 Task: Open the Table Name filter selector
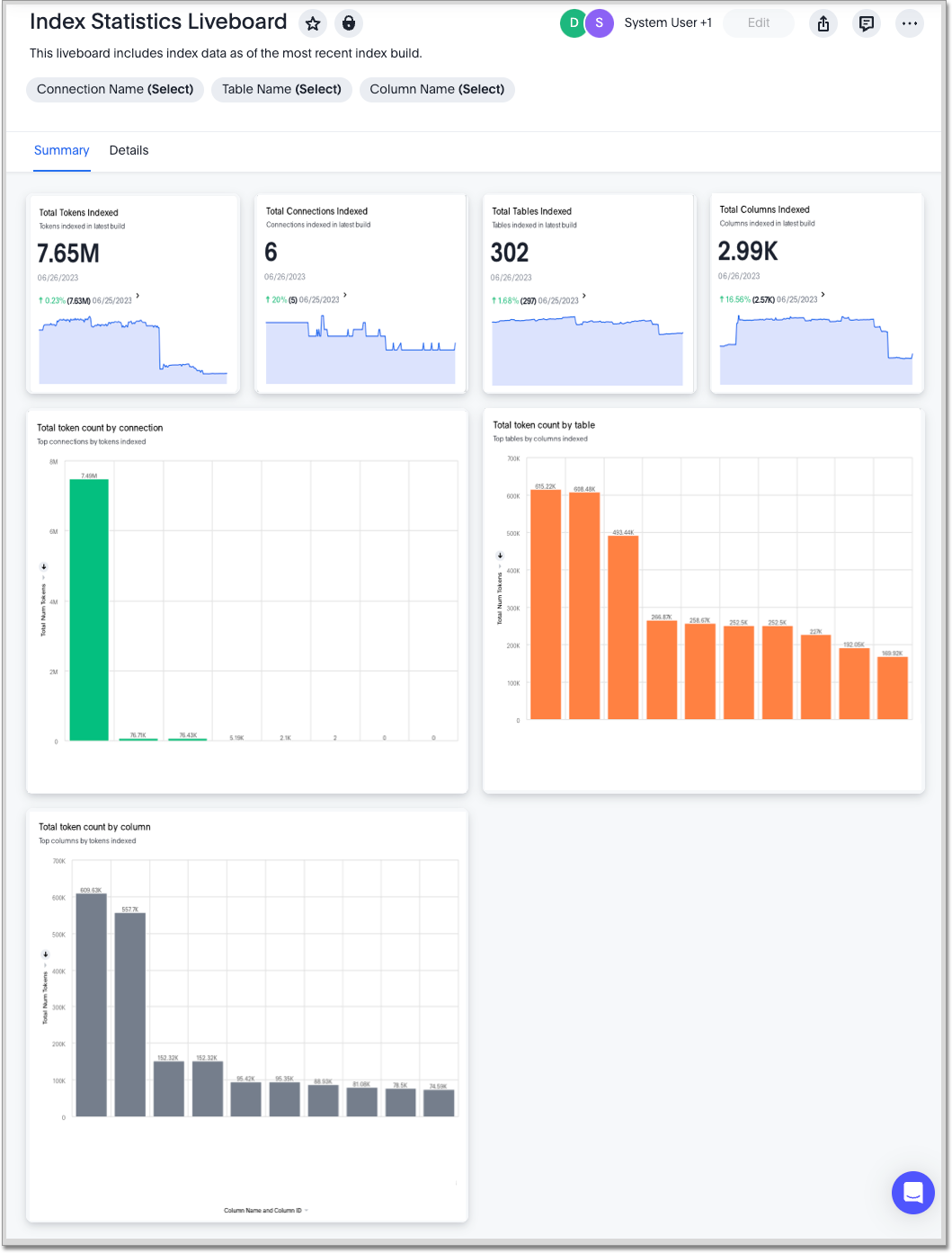point(281,89)
